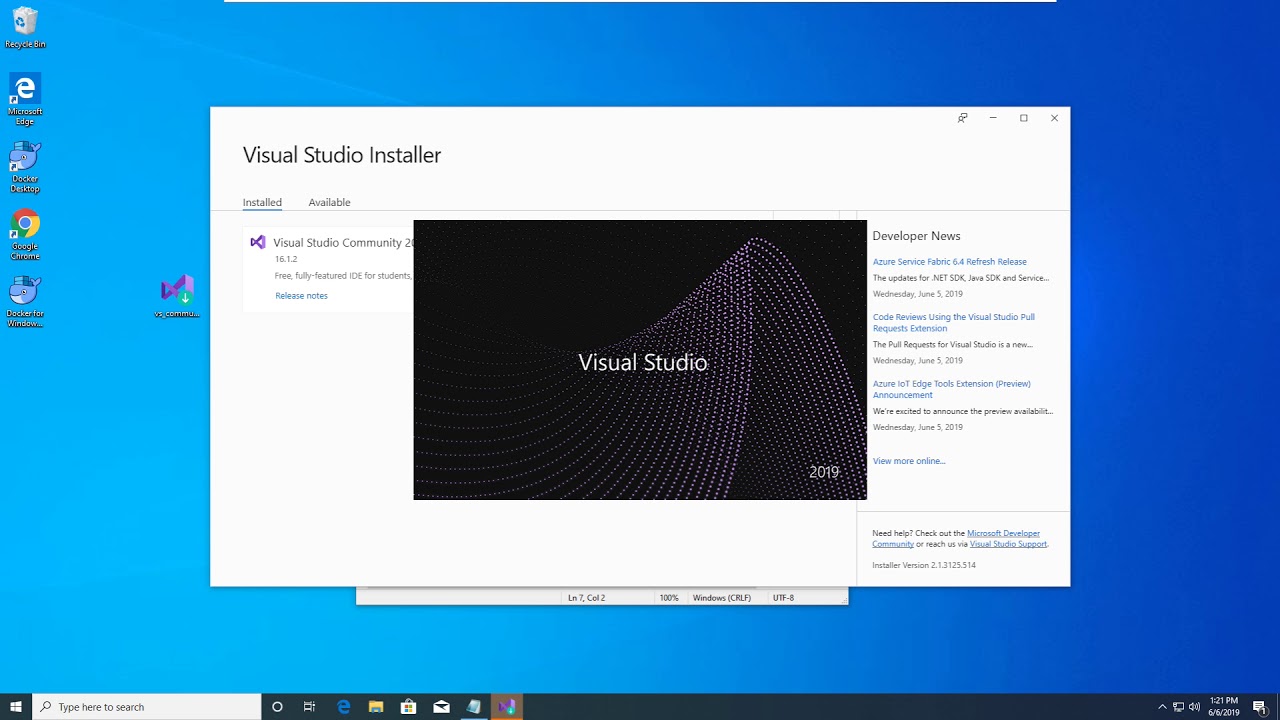Maximize the Visual Studio Installer window

(1024, 118)
